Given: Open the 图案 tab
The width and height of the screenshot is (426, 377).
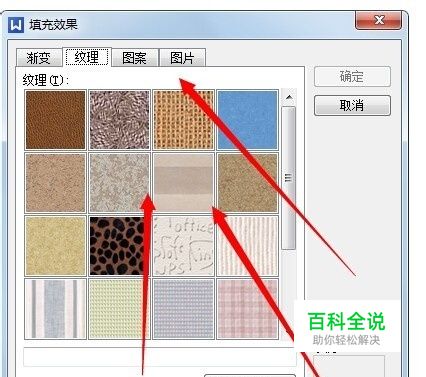Looking at the screenshot, I should coord(135,58).
